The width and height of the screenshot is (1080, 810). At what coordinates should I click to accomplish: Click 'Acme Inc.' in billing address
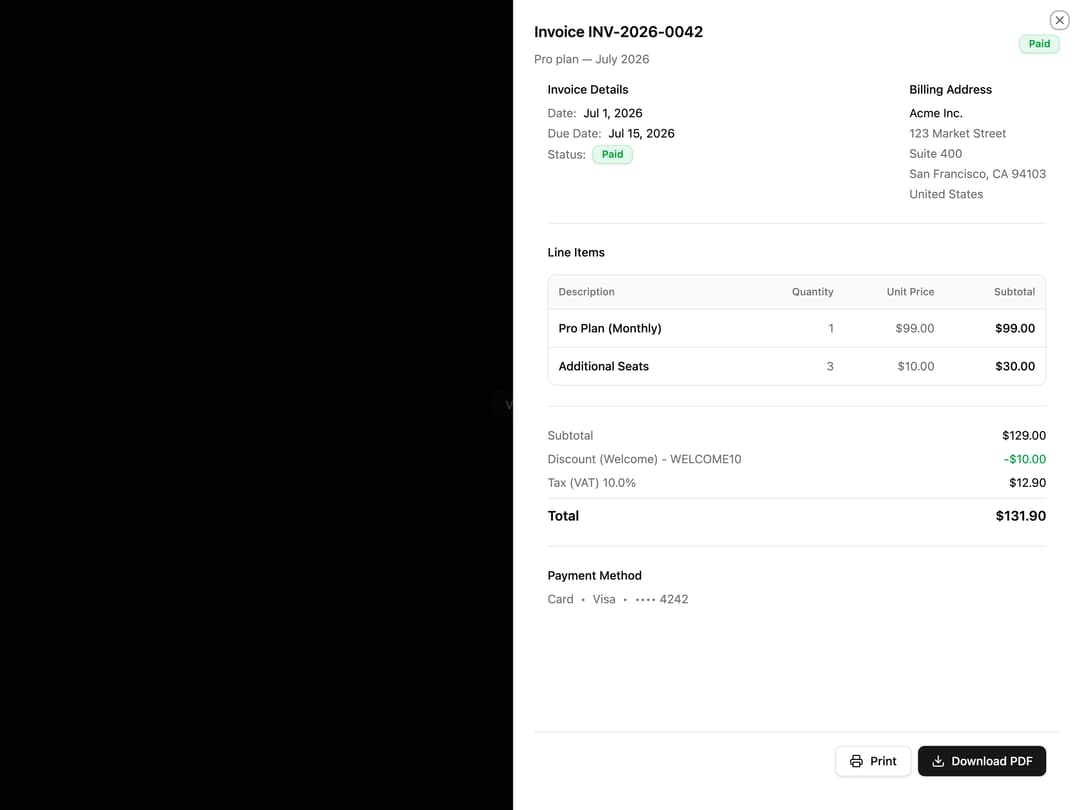coord(935,113)
